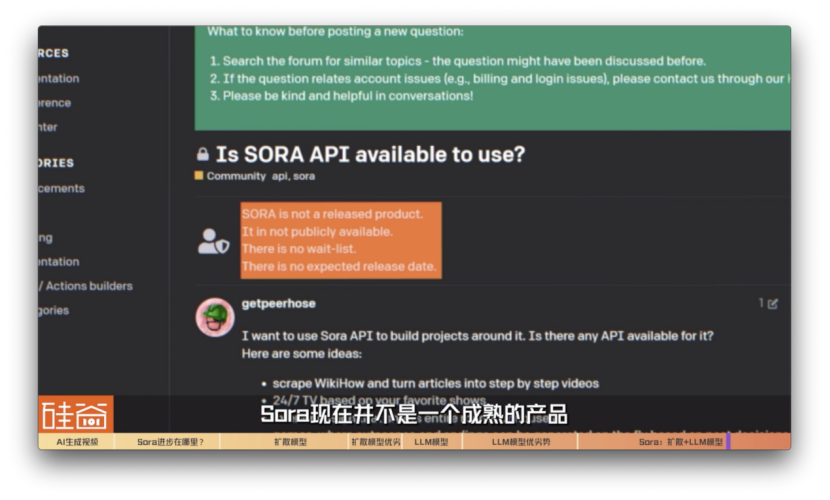The image size is (830, 500).
Task: Select the sora tag
Action: point(304,176)
